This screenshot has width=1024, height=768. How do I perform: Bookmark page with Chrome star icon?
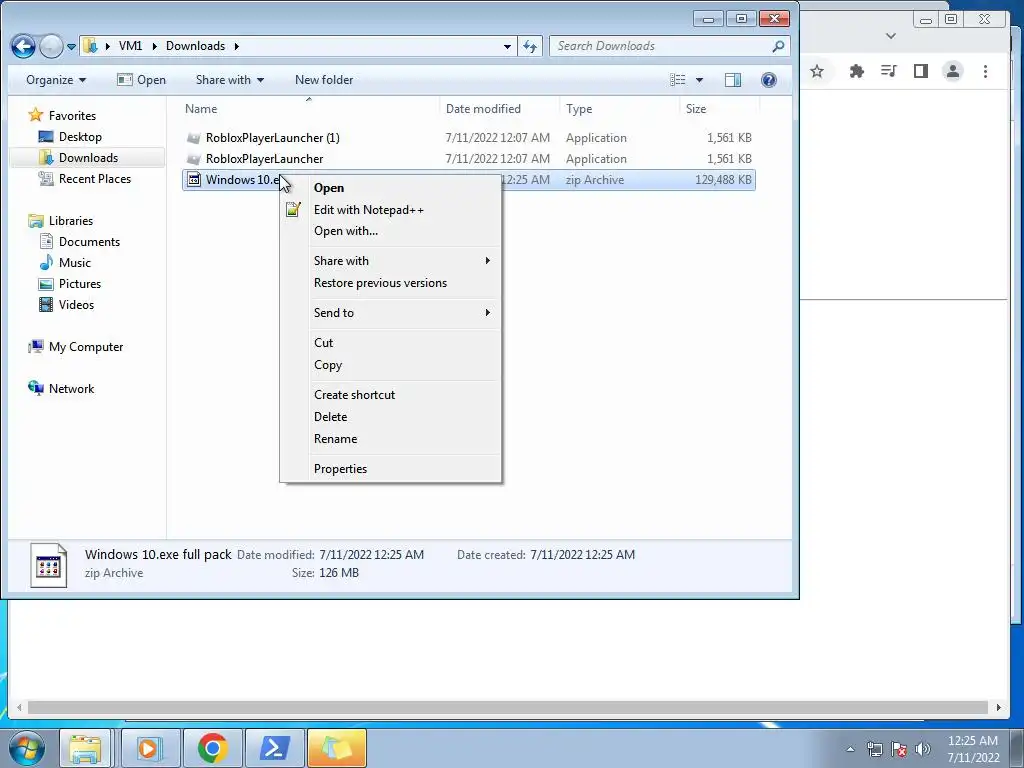(817, 71)
